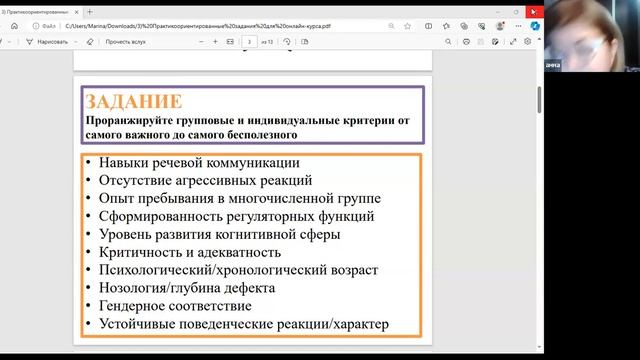Select the Практикоориентированные browser tab
This screenshot has width=640, height=360.
coord(36,12)
